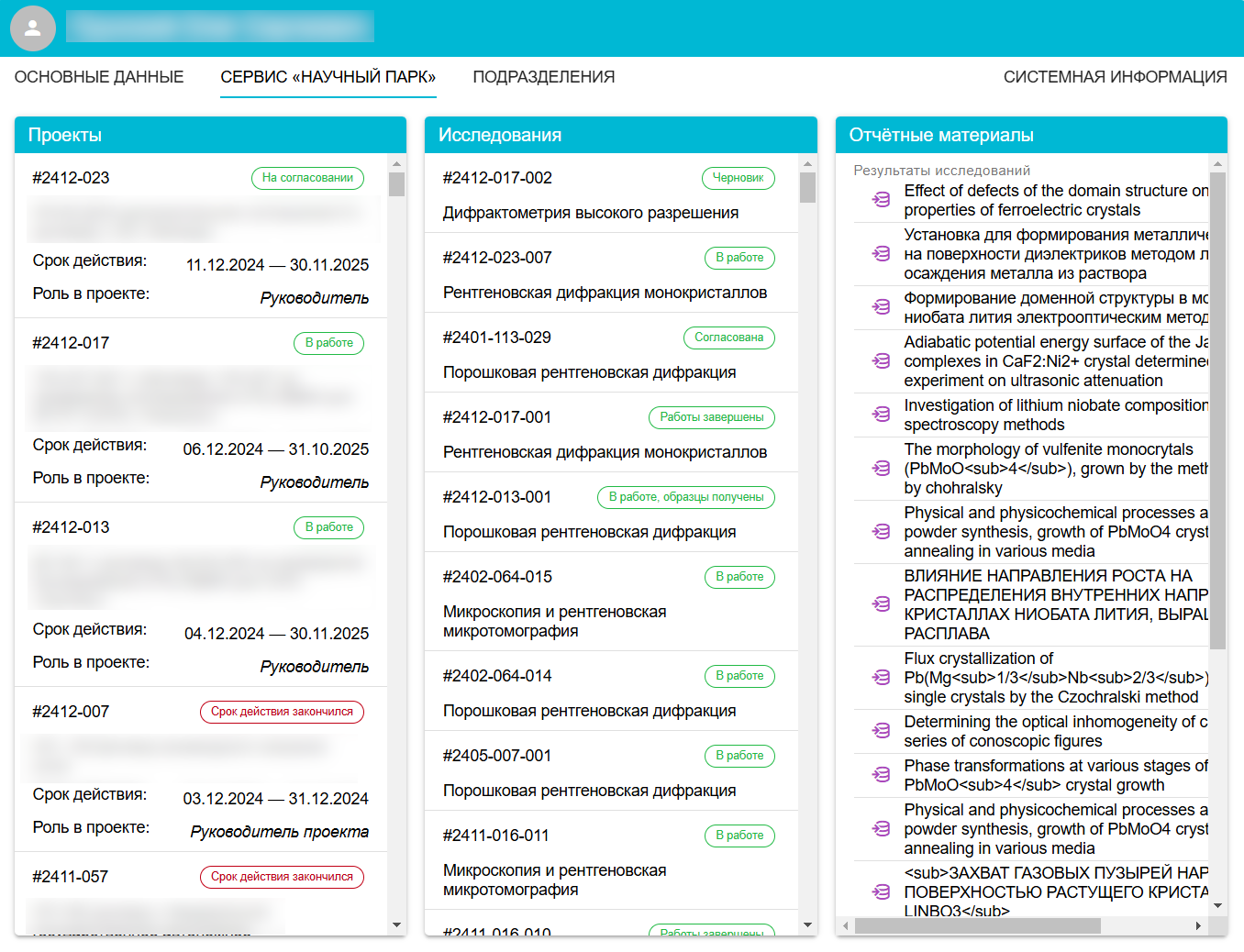Click the icon next to 'Investigation of lithium niobate composition'
Image resolution: width=1244 pixels, height=952 pixels.
[x=881, y=414]
